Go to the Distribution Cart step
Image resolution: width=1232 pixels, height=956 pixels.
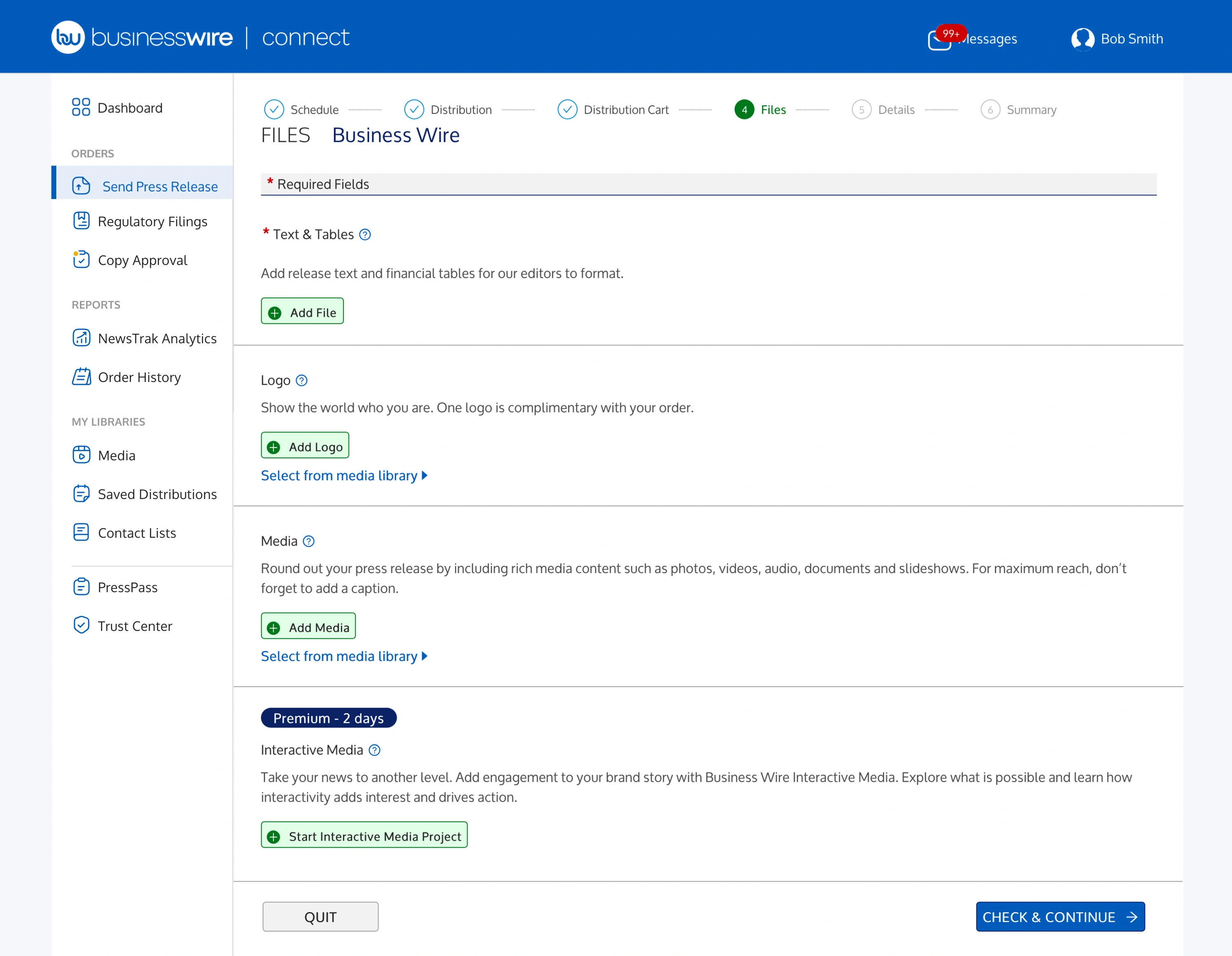point(613,110)
